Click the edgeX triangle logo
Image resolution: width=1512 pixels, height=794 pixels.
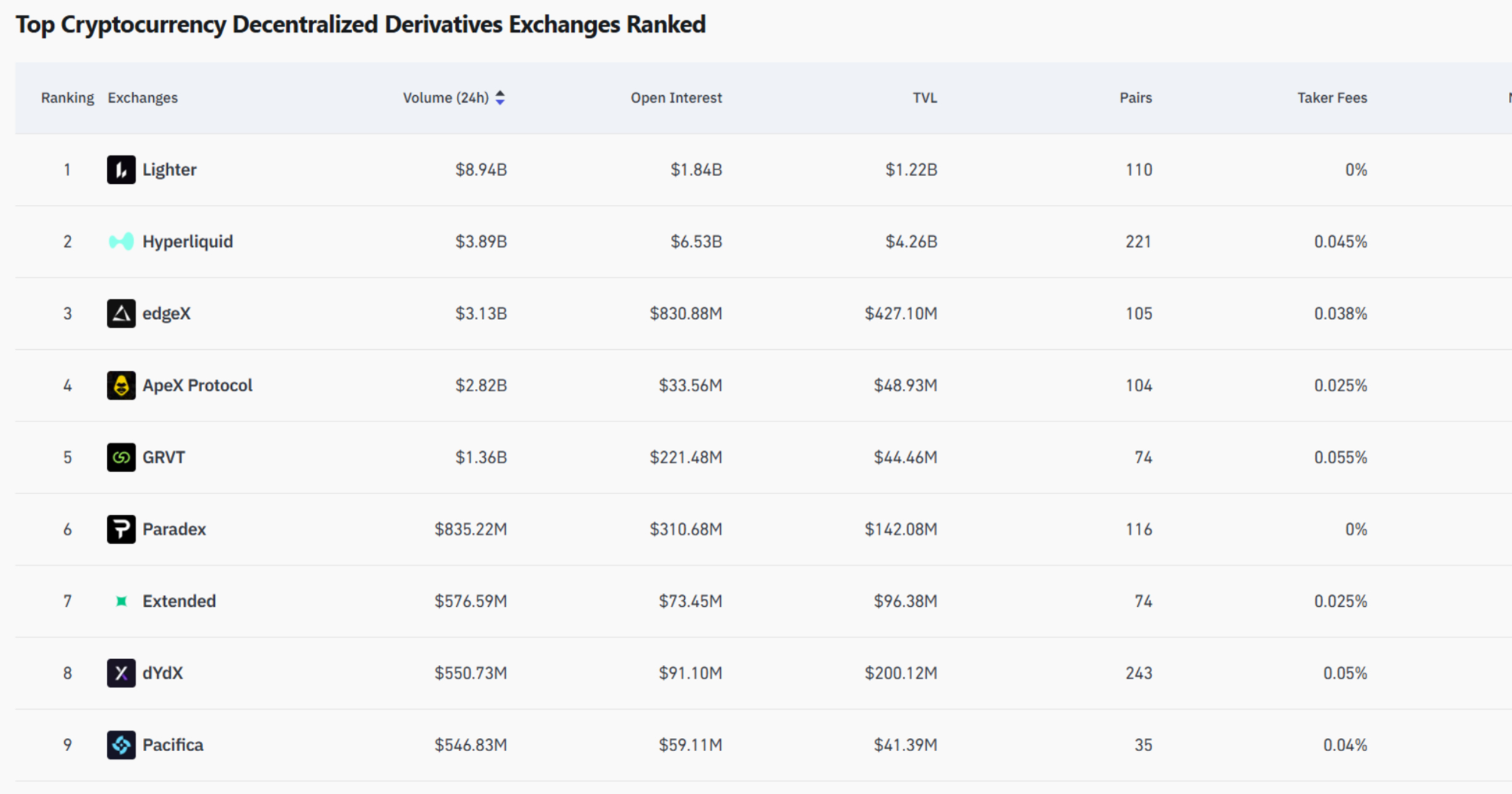click(x=121, y=313)
